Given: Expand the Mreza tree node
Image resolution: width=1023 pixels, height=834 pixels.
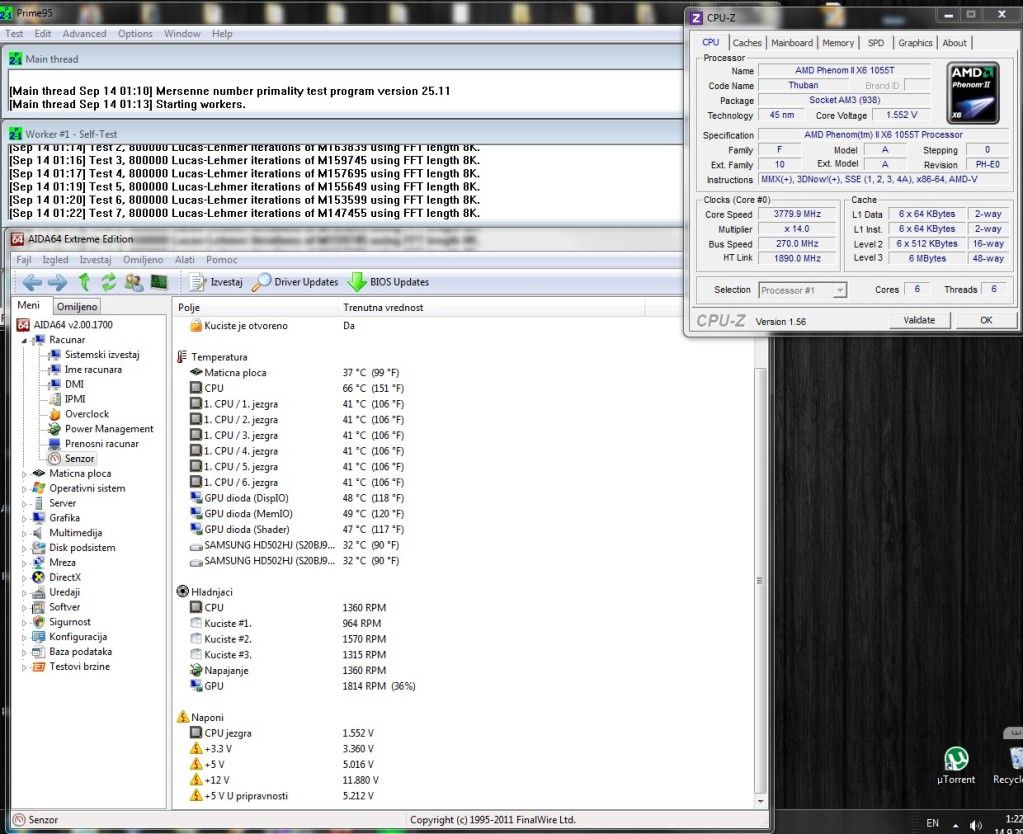Looking at the screenshot, I should 24,563.
